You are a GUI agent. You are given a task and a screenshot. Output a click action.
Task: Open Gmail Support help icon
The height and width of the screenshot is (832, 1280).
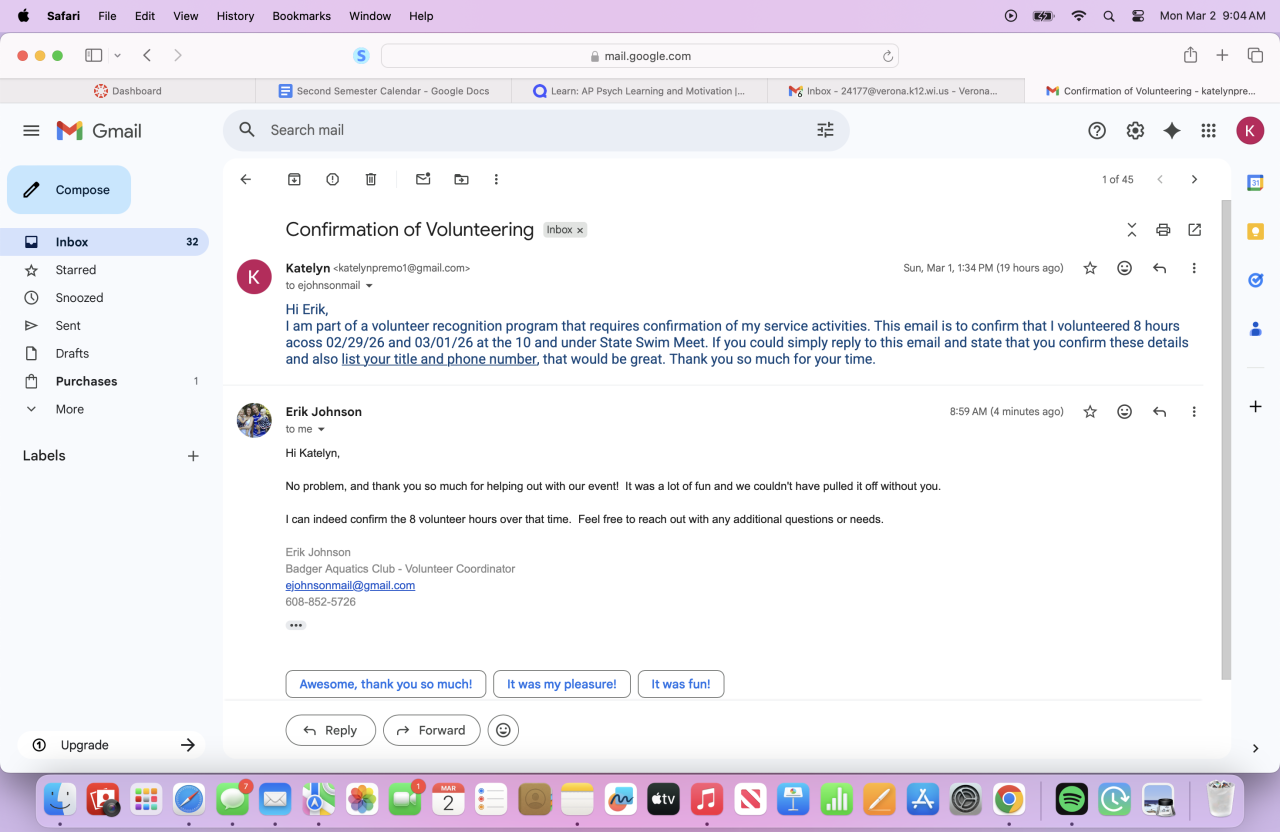pyautogui.click(x=1097, y=130)
